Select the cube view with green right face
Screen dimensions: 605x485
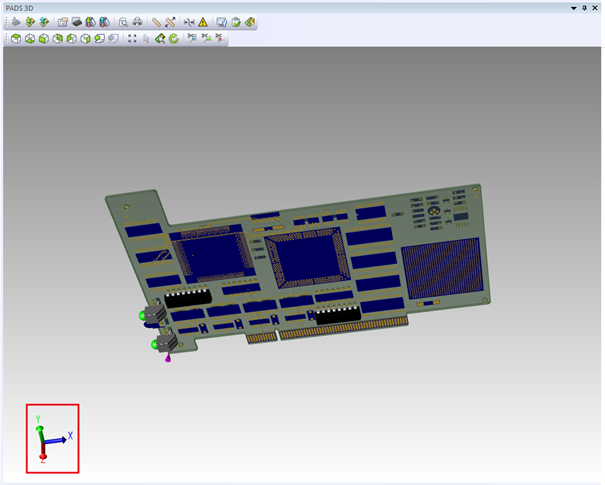tap(85, 39)
